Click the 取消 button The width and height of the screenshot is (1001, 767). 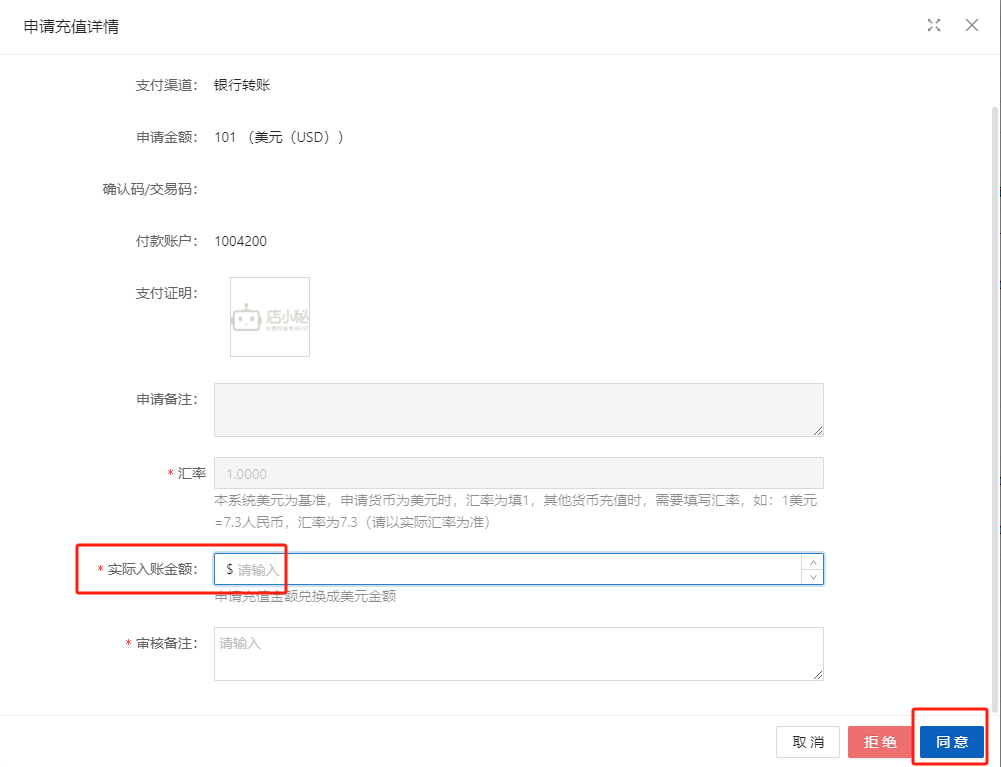(808, 742)
